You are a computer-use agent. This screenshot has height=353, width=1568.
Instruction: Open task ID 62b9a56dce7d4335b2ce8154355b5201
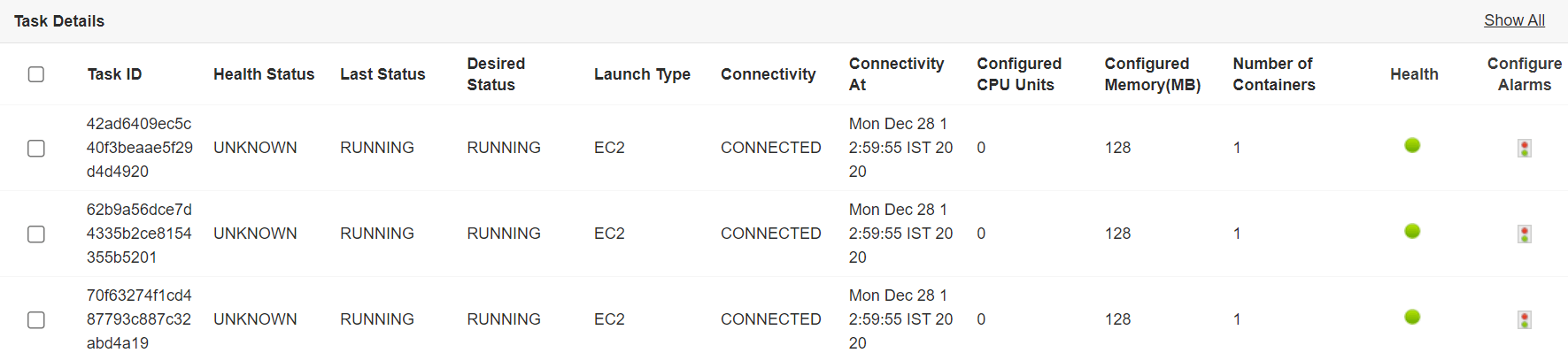(139, 234)
